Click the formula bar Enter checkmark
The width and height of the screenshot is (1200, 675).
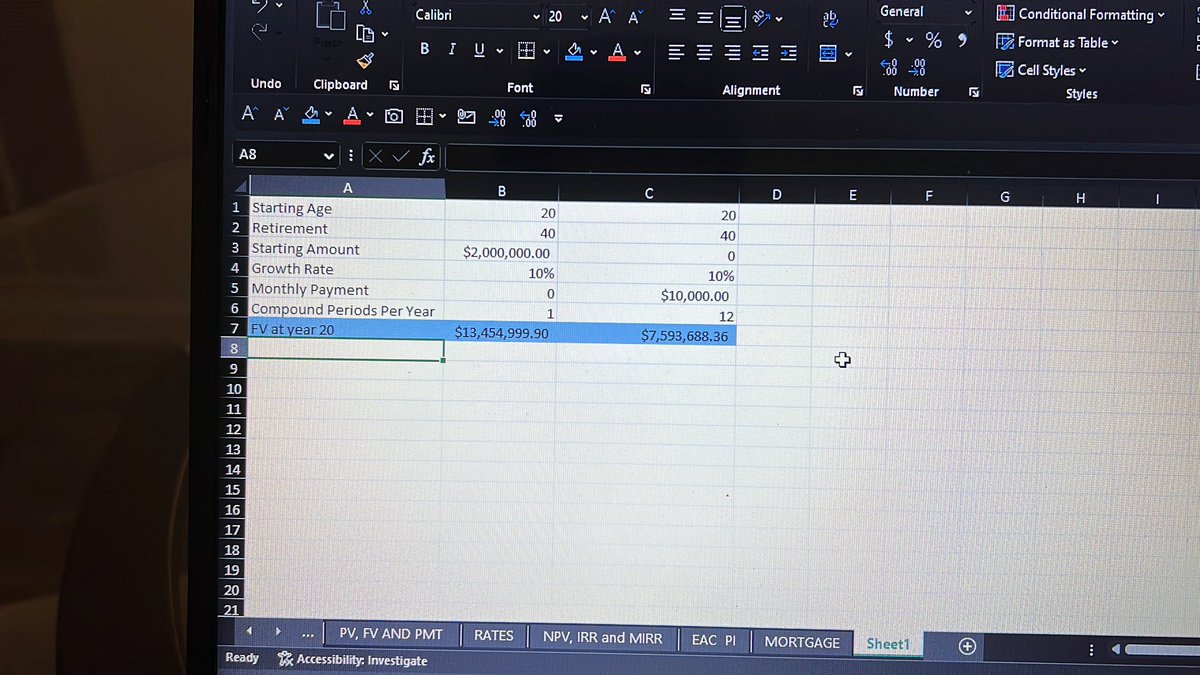[x=400, y=156]
